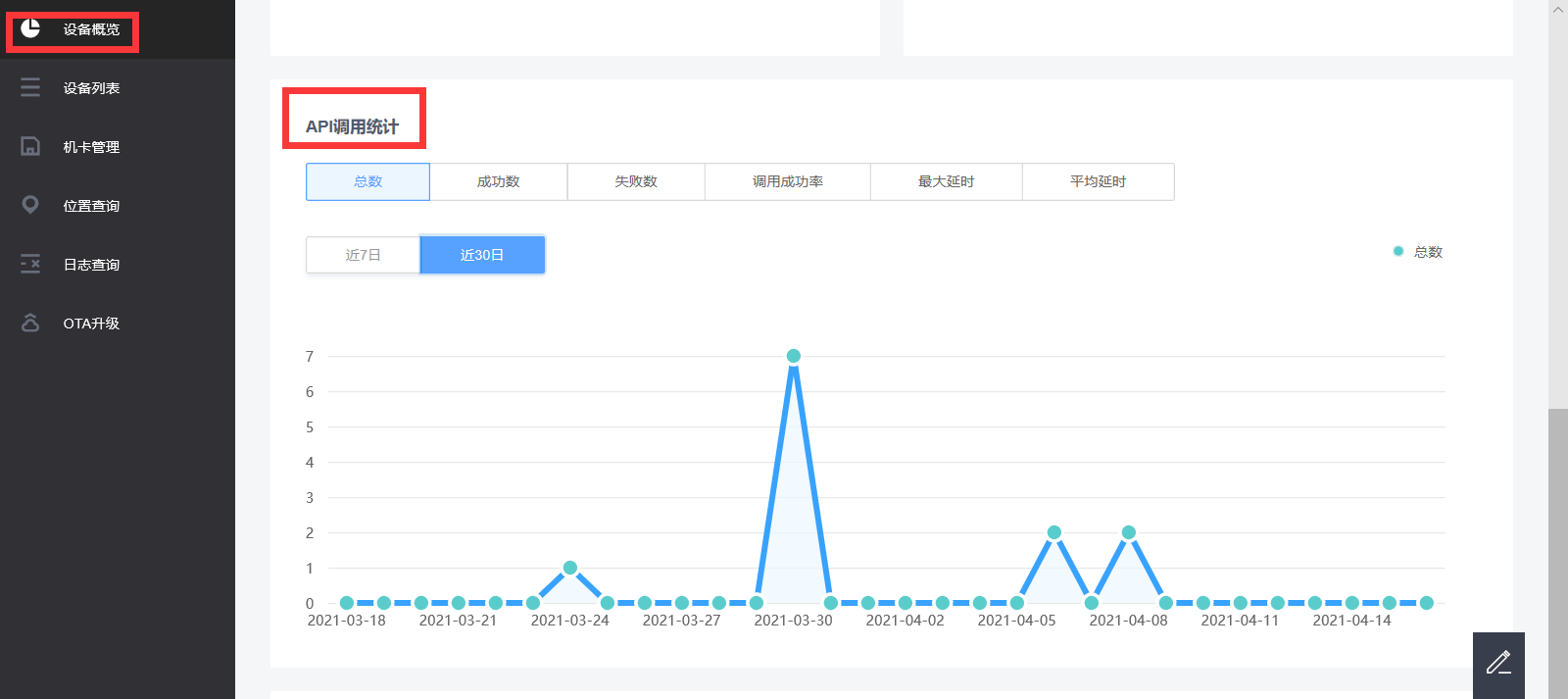
Task: Click the 2021-04-14 axis label
Action: coord(1352,621)
